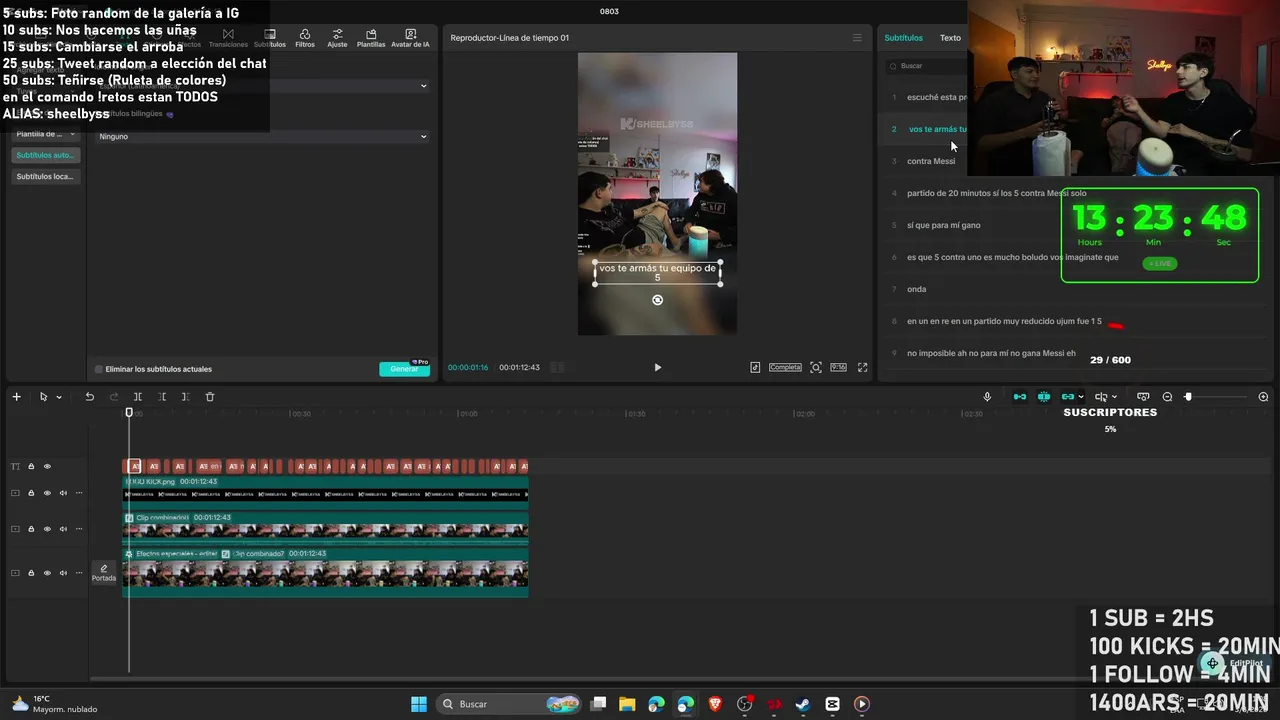Play the preview video
Screen dimensions: 1280x720
(x=657, y=367)
